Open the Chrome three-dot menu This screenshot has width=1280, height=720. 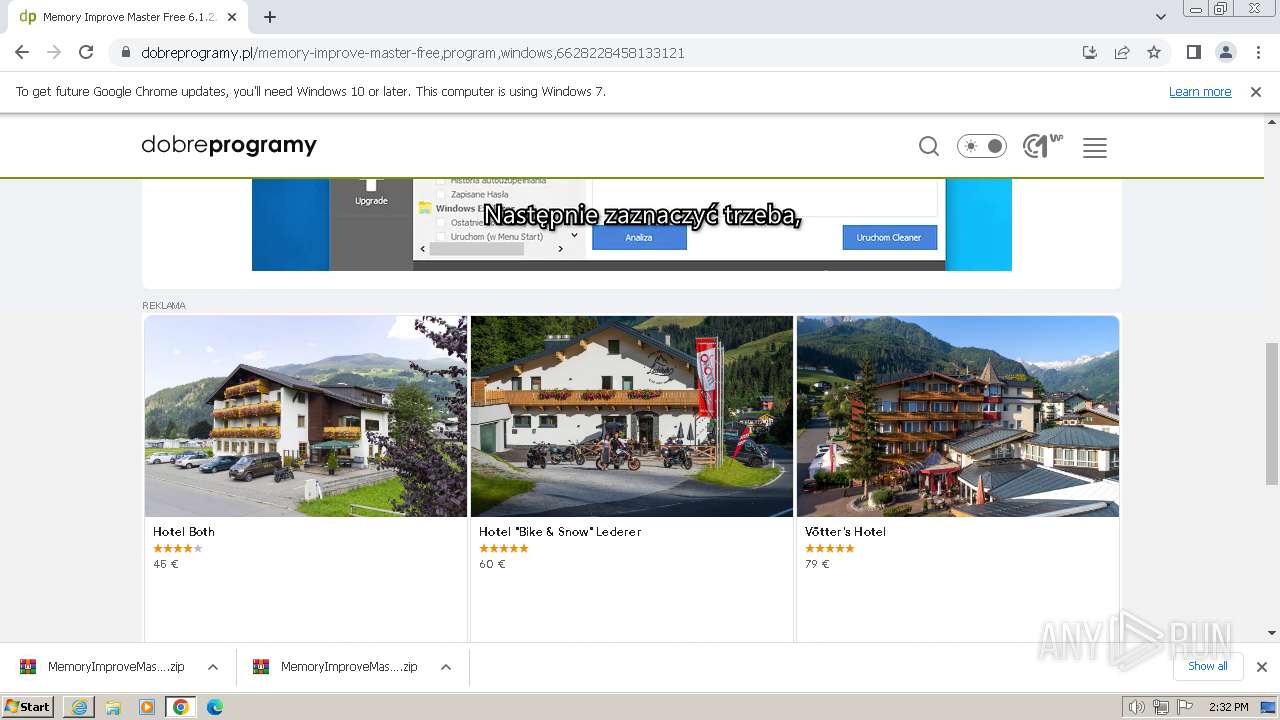click(1257, 52)
